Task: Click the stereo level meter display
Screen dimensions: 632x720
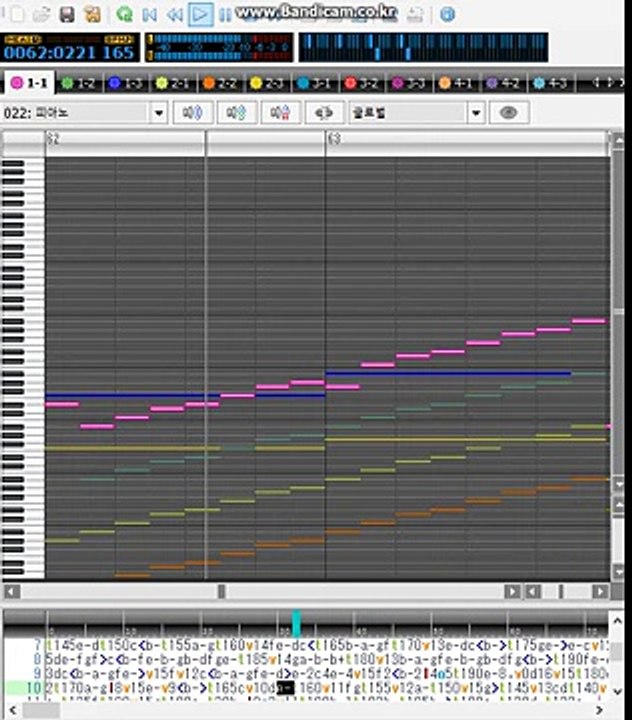Action: [219, 47]
